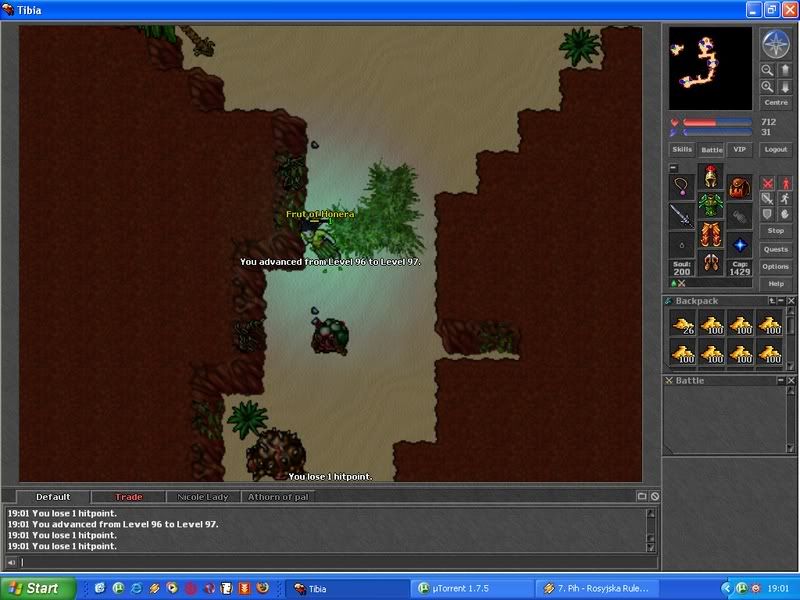
Task: Toggle the Battle list button
Action: click(x=711, y=149)
